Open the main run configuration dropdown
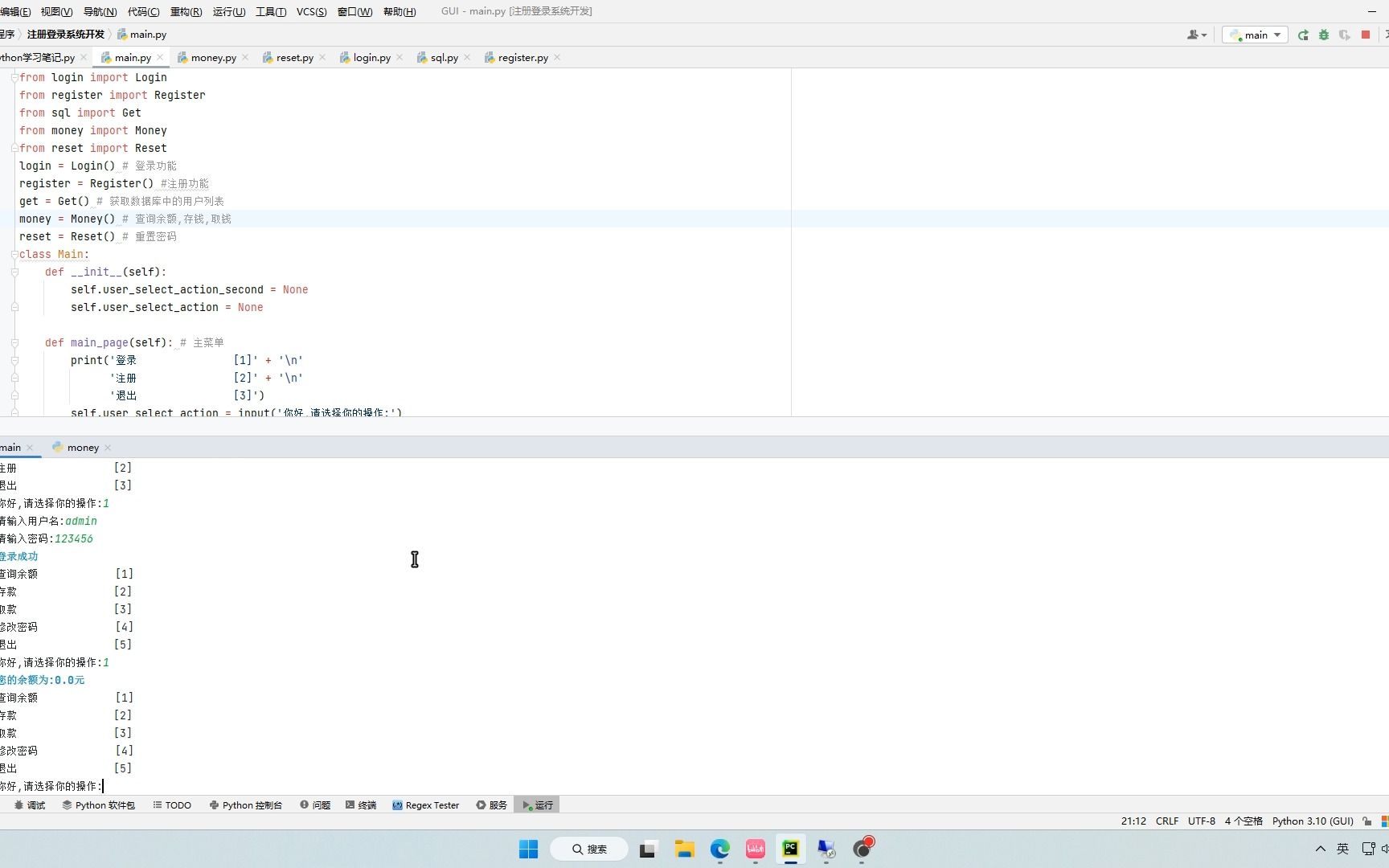This screenshot has height=868, width=1389. [x=1254, y=35]
